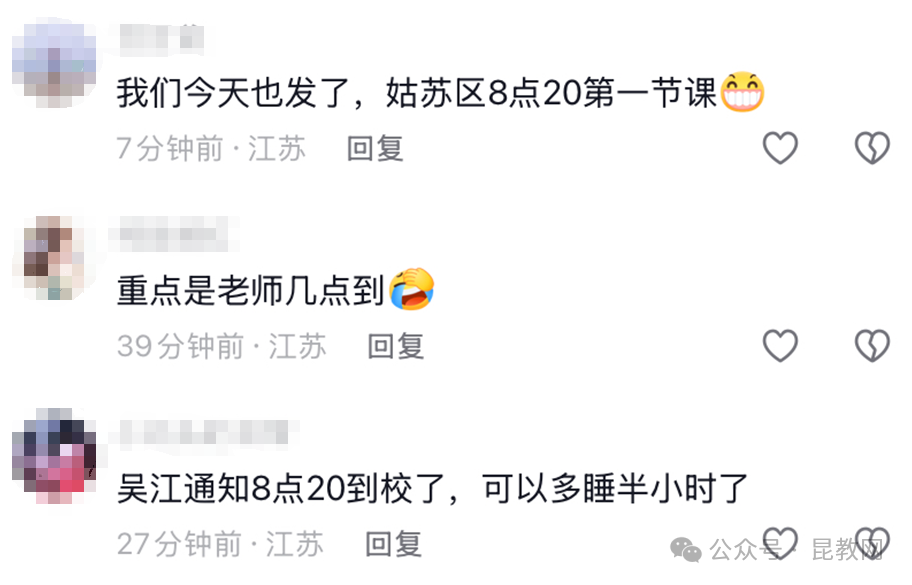
Task: Tap broken heart on 重点是老师几点到 comment
Action: click(x=872, y=345)
